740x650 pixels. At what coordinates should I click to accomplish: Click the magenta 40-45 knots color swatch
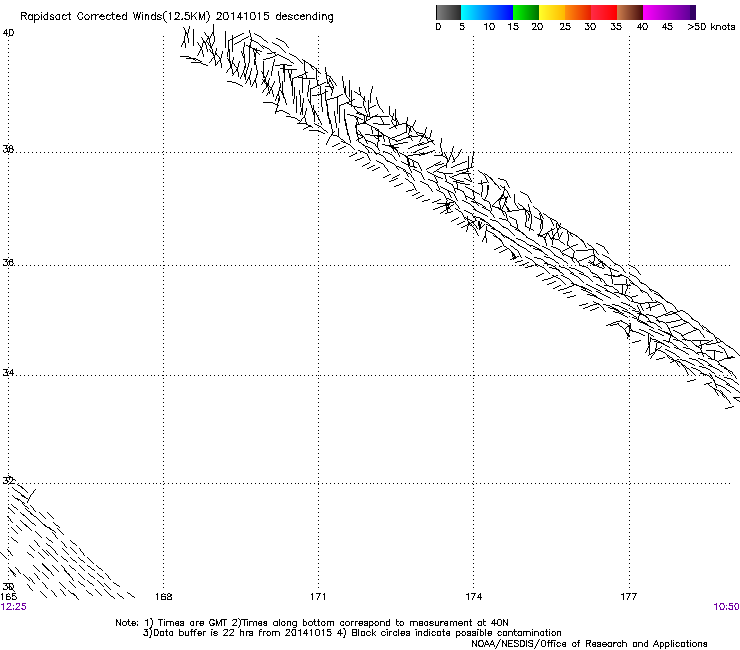656,12
